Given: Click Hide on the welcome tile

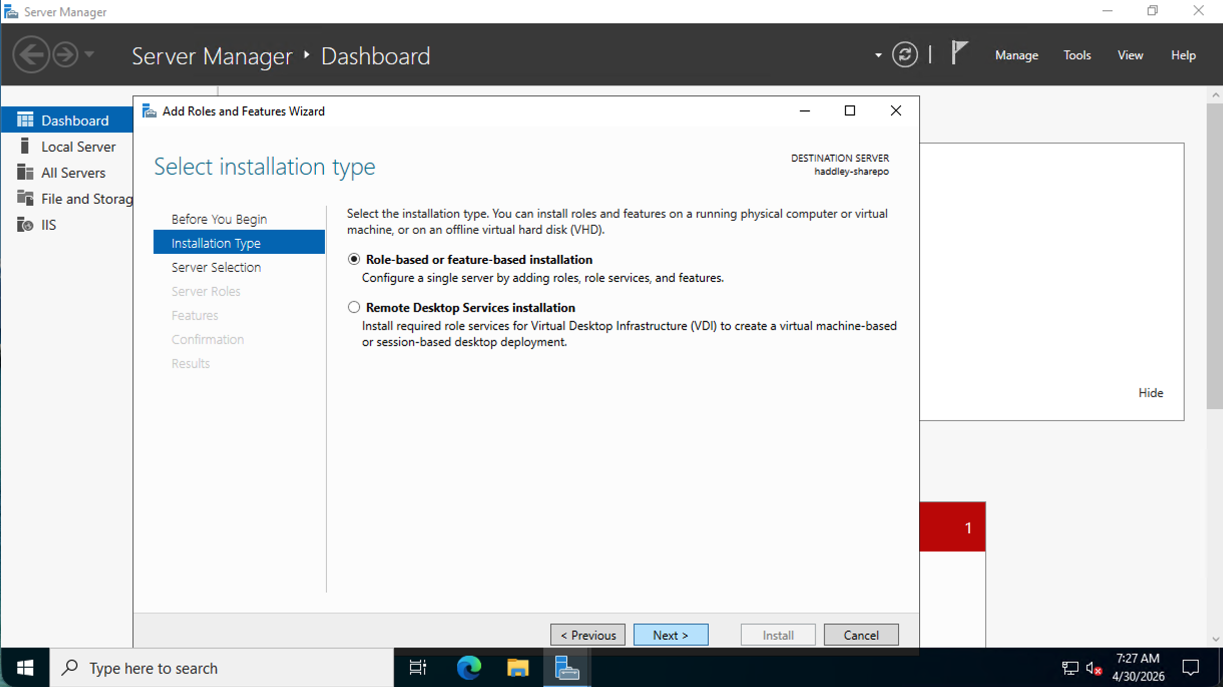Looking at the screenshot, I should pos(1151,393).
